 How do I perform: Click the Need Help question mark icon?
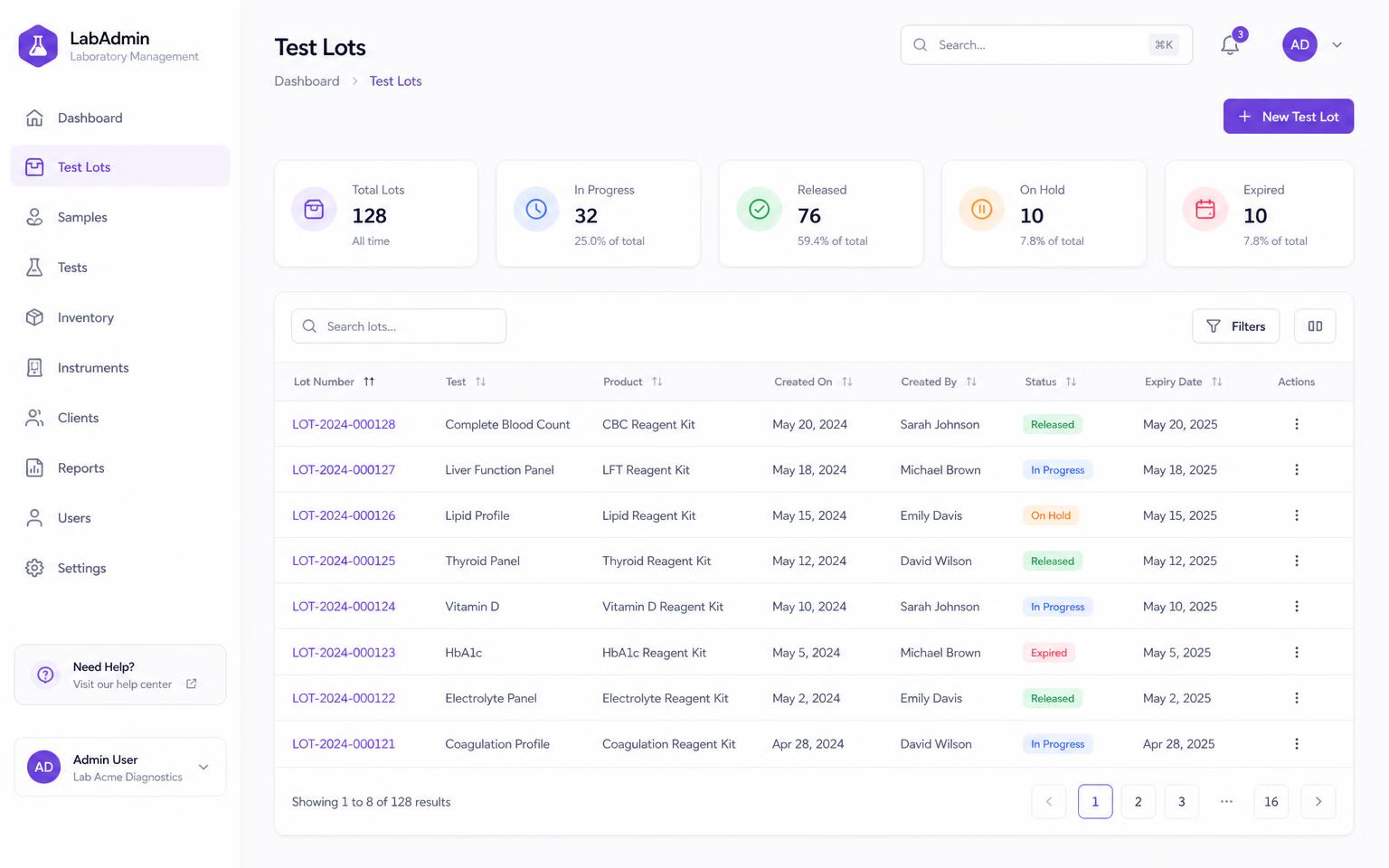45,675
